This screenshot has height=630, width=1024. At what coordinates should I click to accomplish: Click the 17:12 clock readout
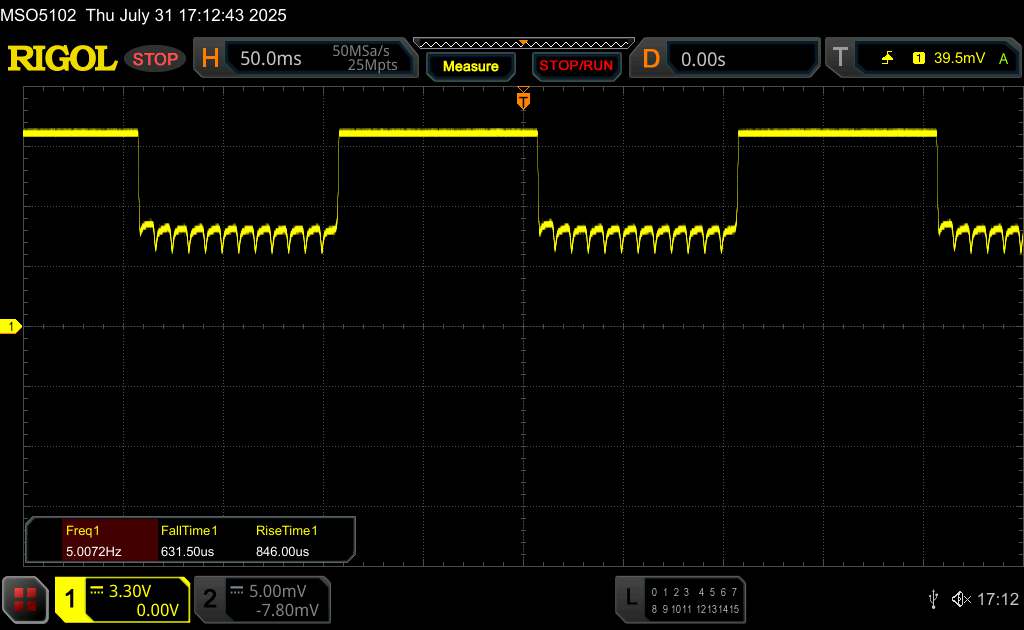pyautogui.click(x=997, y=599)
